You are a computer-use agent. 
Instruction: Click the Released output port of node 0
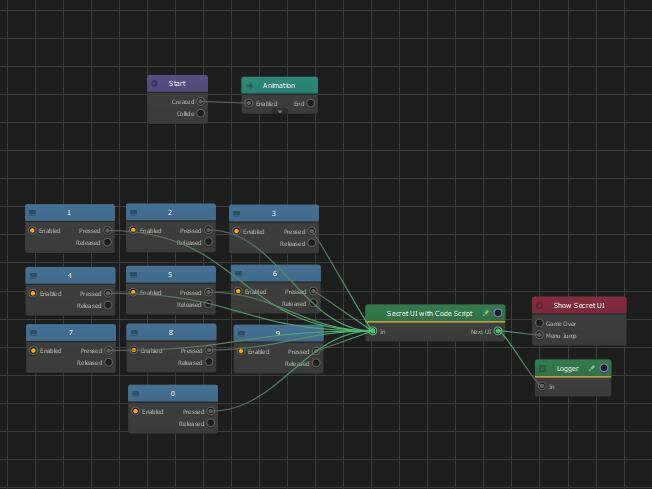(x=211, y=423)
